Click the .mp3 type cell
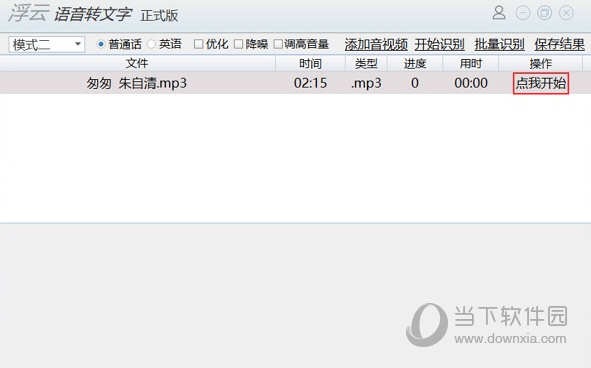591x368 pixels. tap(366, 83)
